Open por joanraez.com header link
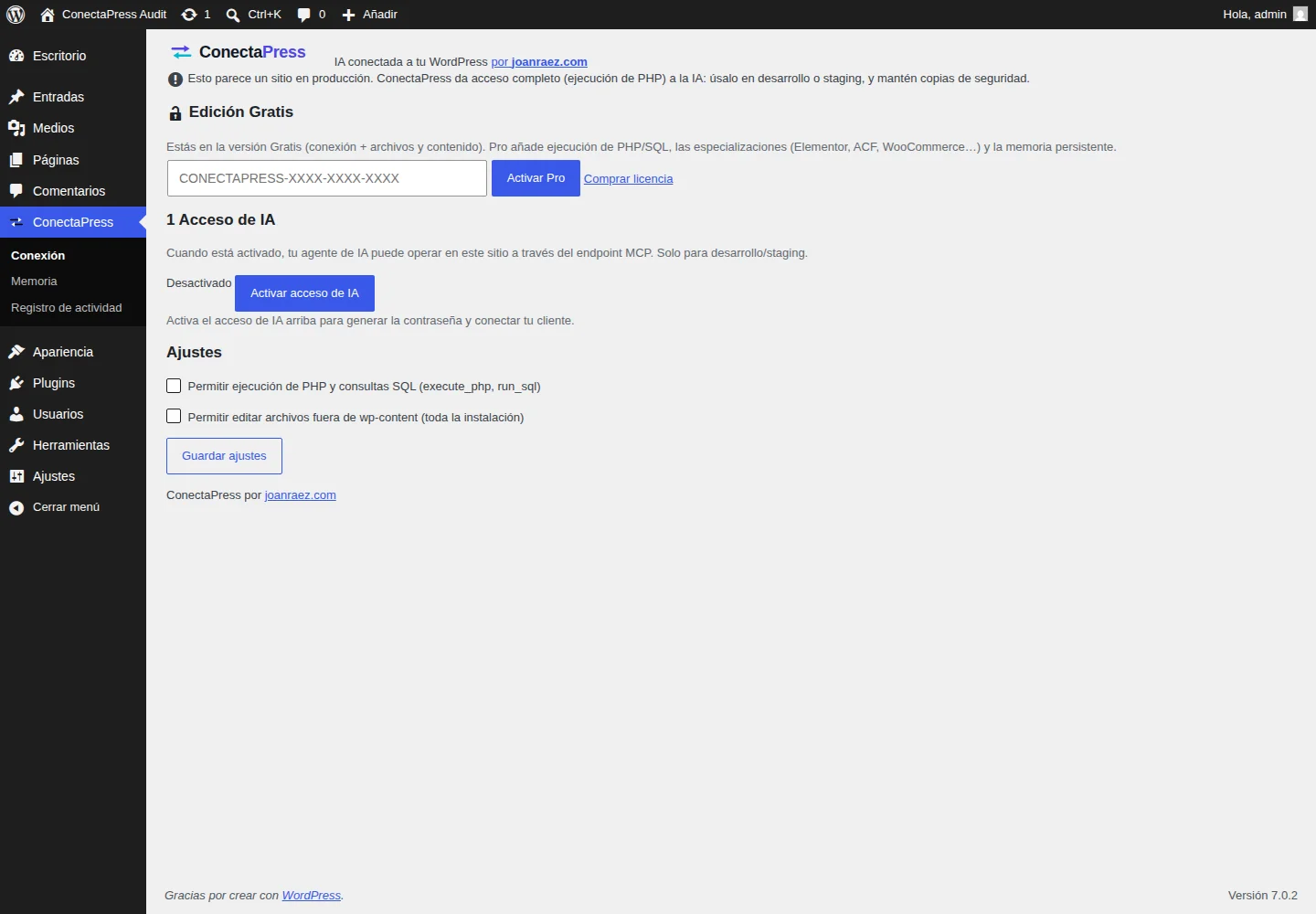 [539, 62]
